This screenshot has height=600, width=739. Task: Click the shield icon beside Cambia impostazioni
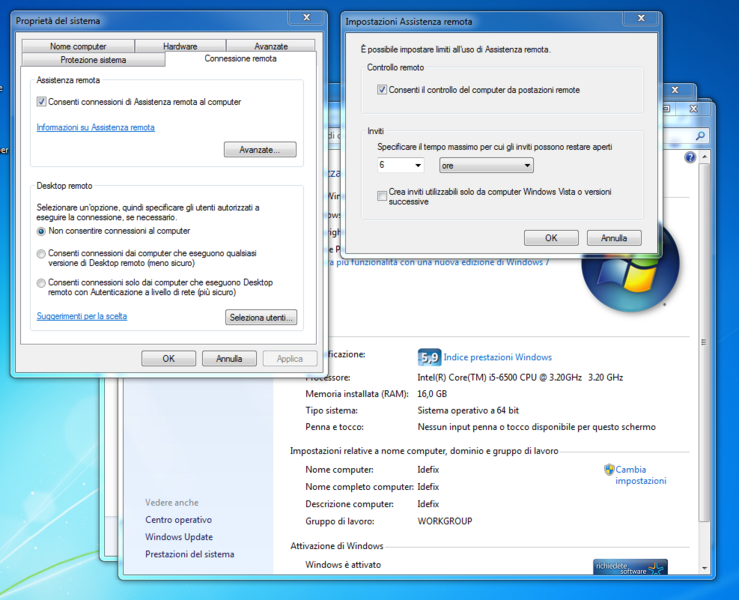click(x=609, y=469)
